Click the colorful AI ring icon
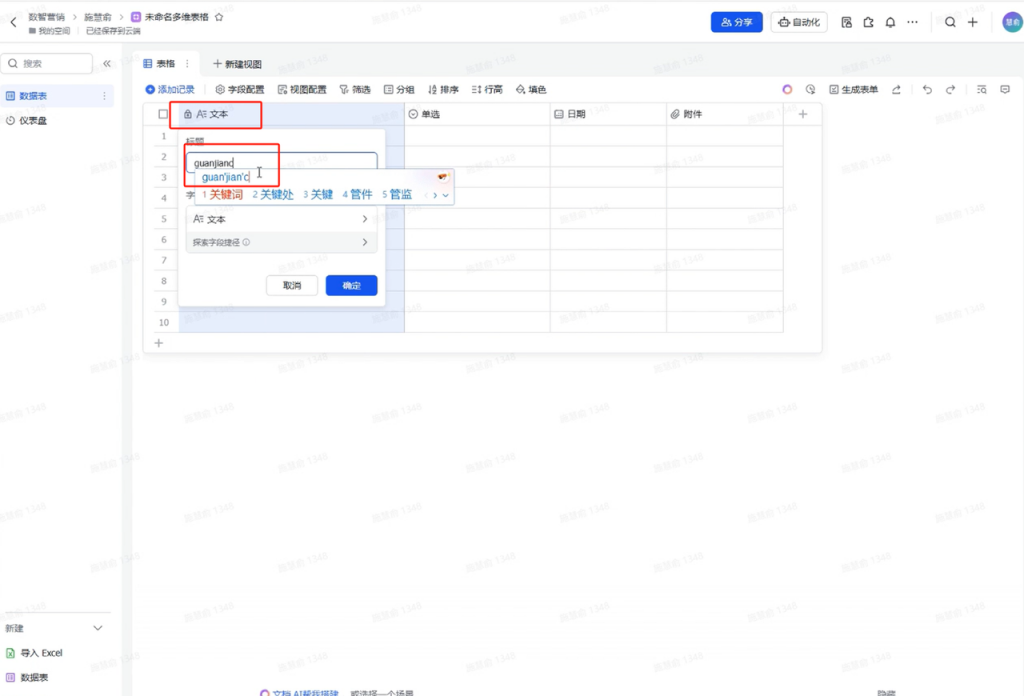The image size is (1024, 696). click(x=787, y=89)
